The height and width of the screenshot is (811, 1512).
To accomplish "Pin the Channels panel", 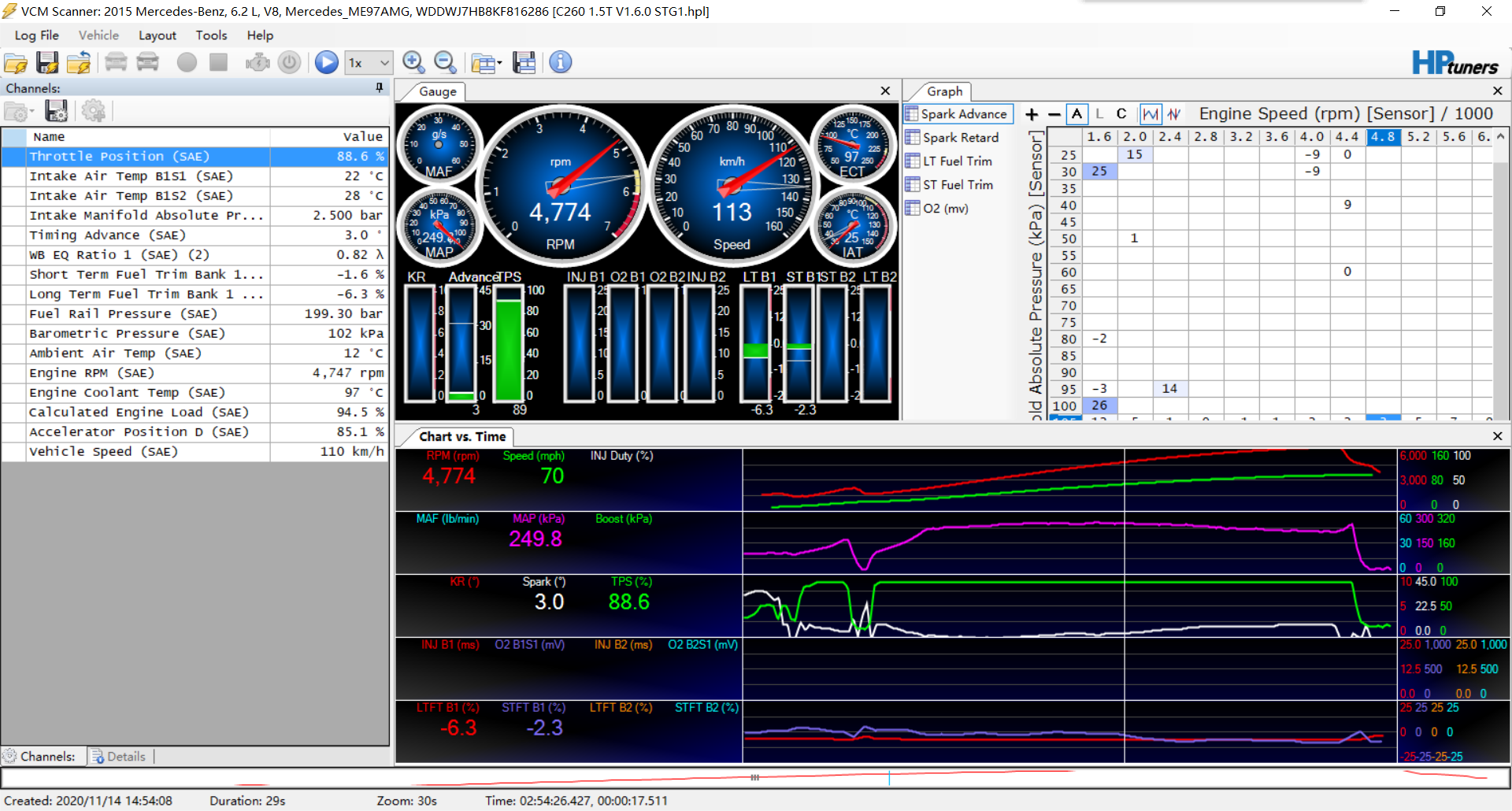I will click(x=380, y=87).
